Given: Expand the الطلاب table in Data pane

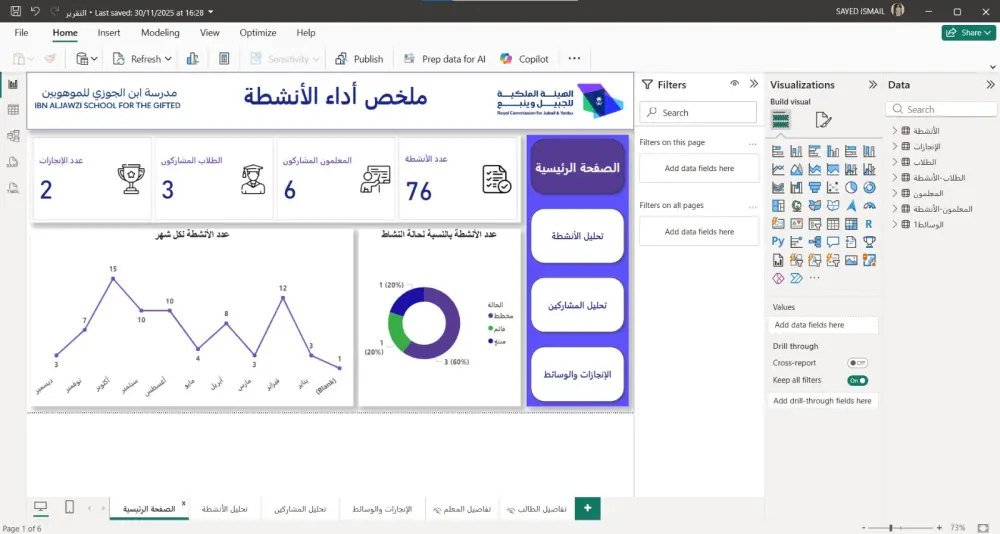Looking at the screenshot, I should 894,162.
